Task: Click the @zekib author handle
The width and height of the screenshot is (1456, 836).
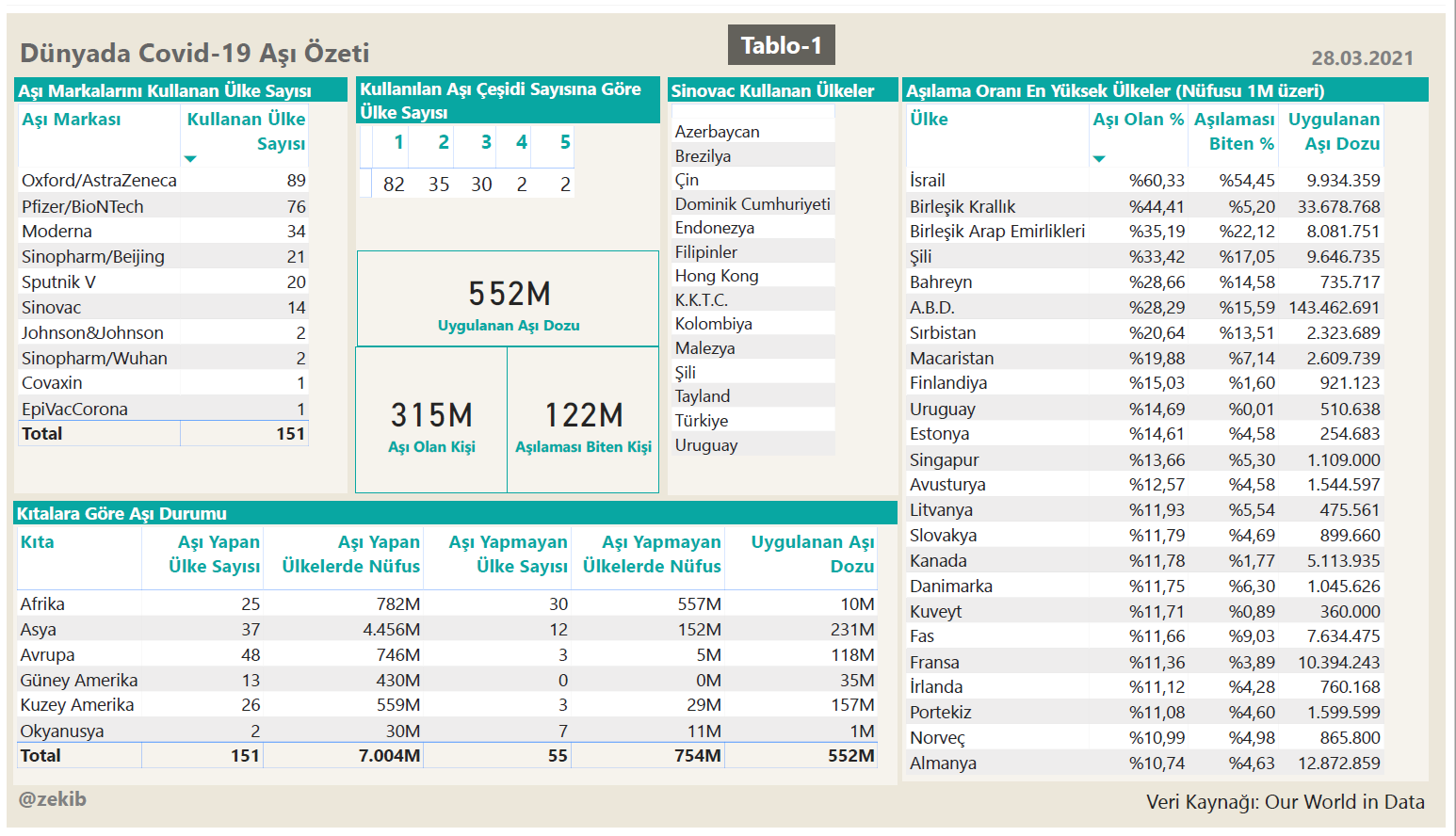Action: pos(53,799)
